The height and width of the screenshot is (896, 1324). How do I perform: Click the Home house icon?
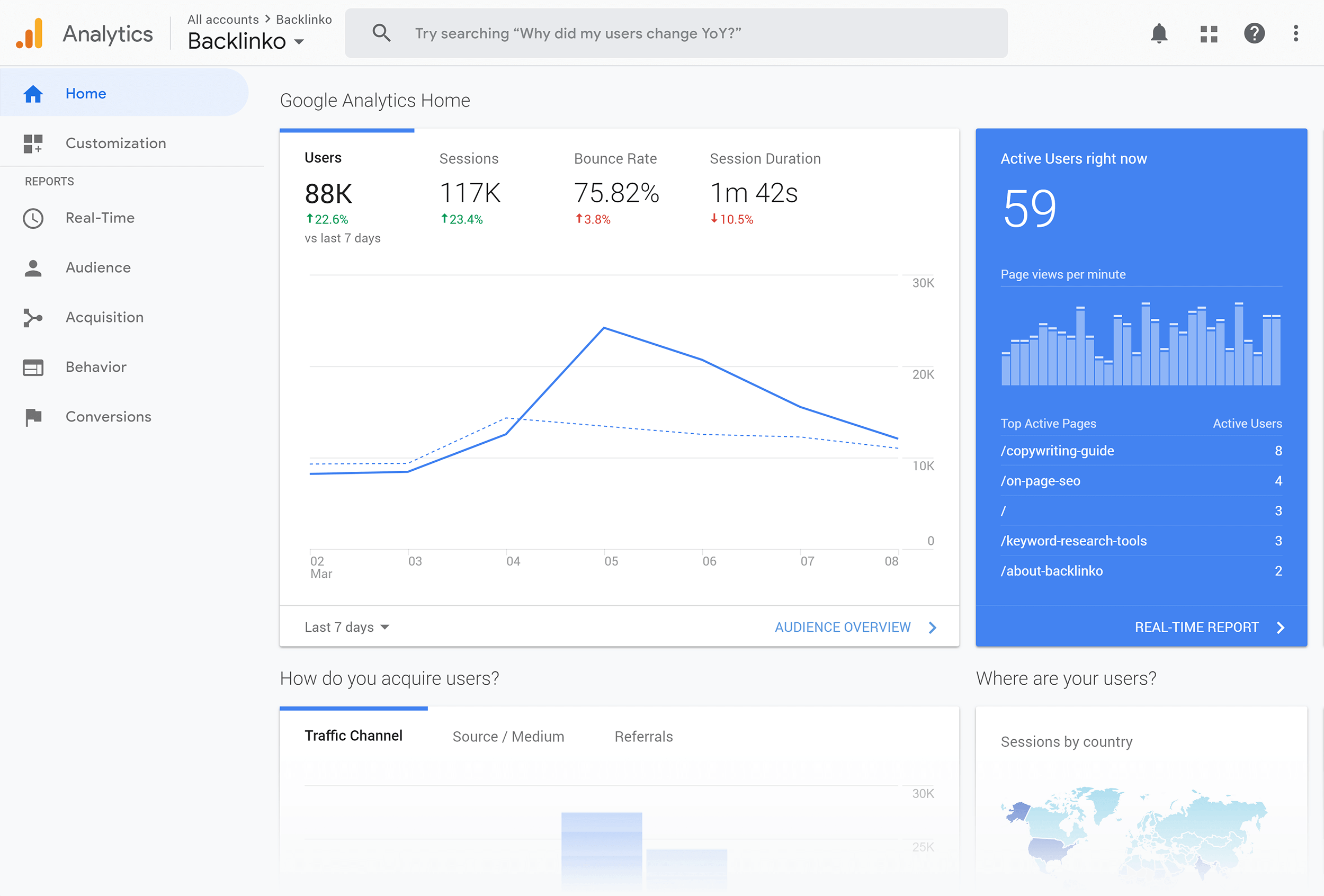(x=33, y=93)
